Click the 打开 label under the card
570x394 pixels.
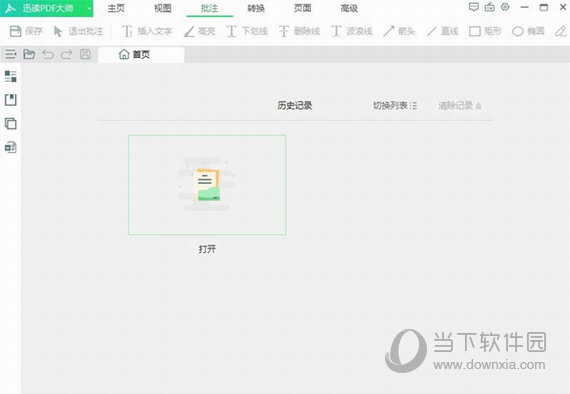(207, 249)
